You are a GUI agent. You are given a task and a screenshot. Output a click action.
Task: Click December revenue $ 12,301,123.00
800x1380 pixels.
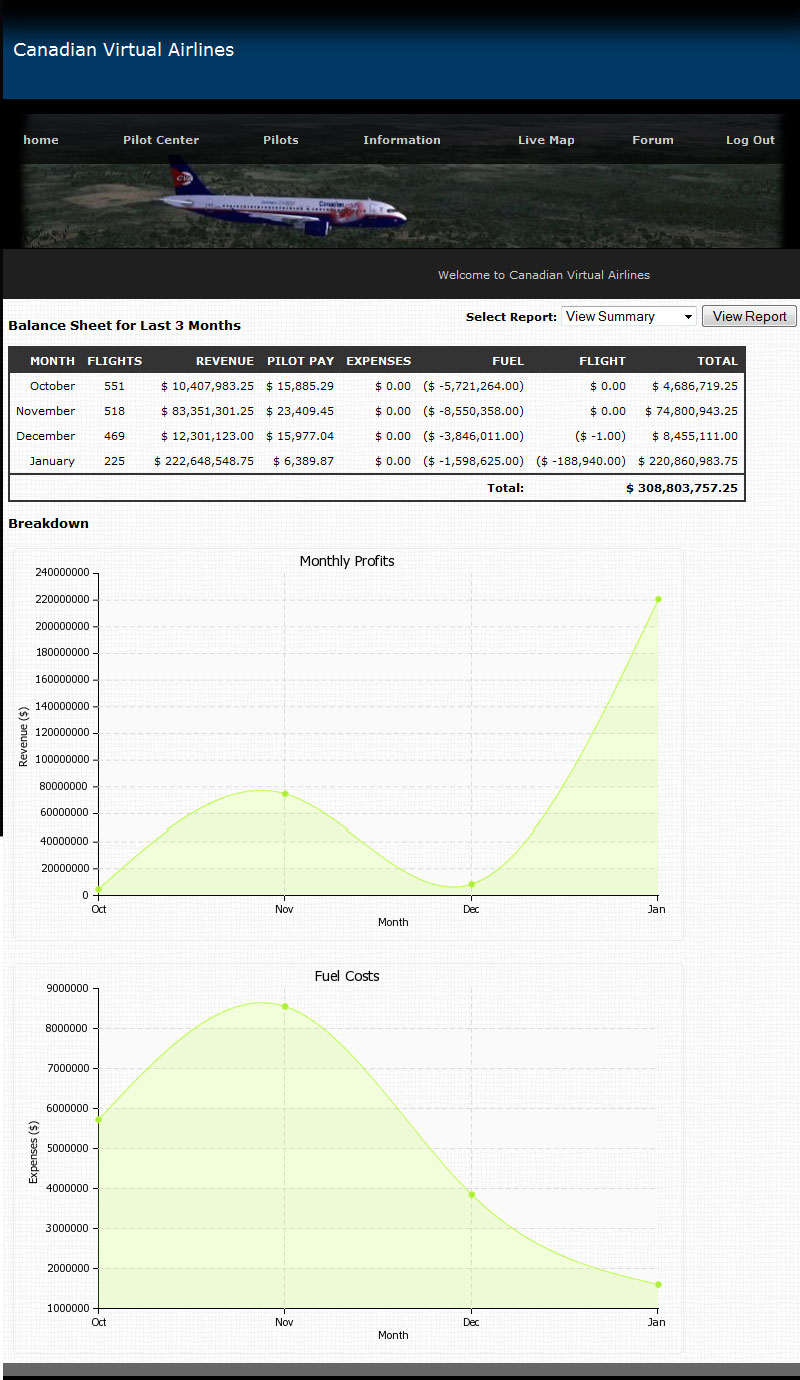[207, 436]
